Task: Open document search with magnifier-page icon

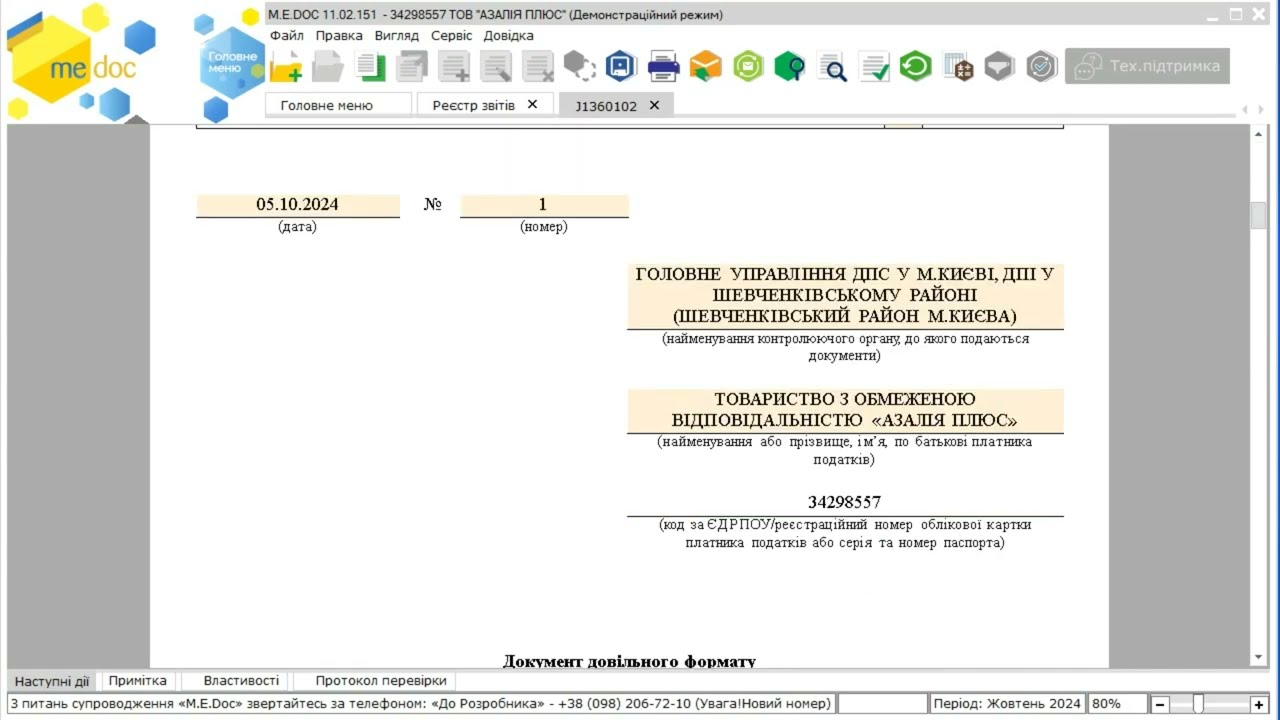Action: (832, 67)
